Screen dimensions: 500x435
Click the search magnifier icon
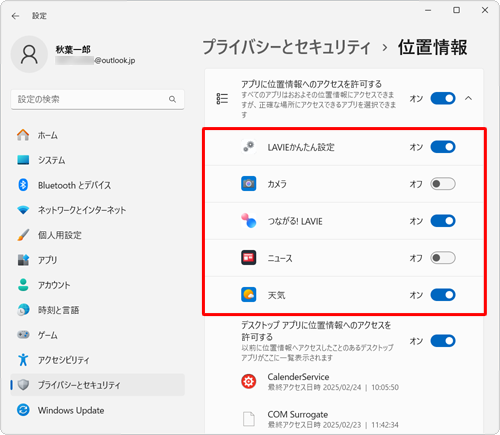pyautogui.click(x=172, y=99)
